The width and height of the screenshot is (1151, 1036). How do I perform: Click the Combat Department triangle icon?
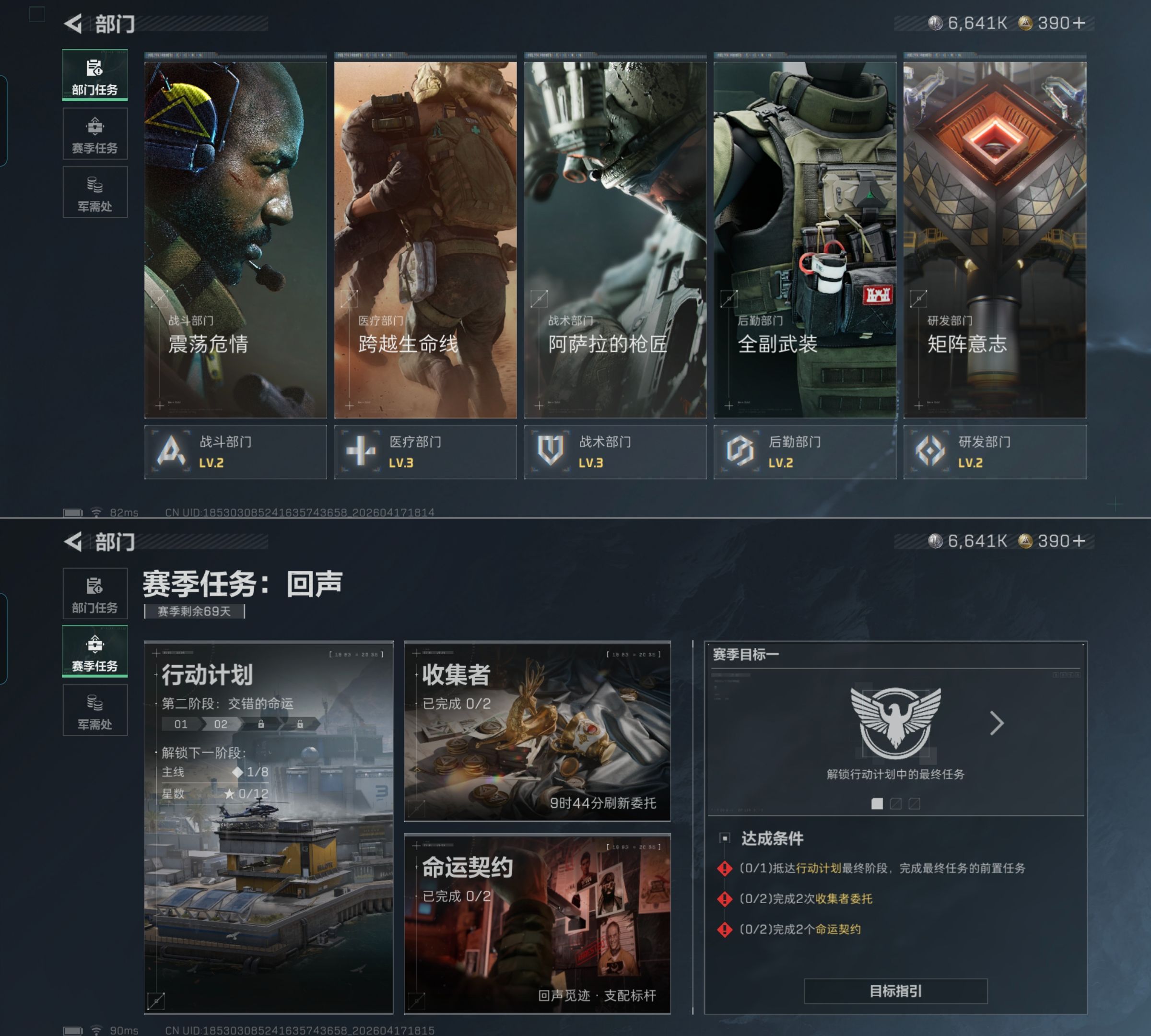171,451
